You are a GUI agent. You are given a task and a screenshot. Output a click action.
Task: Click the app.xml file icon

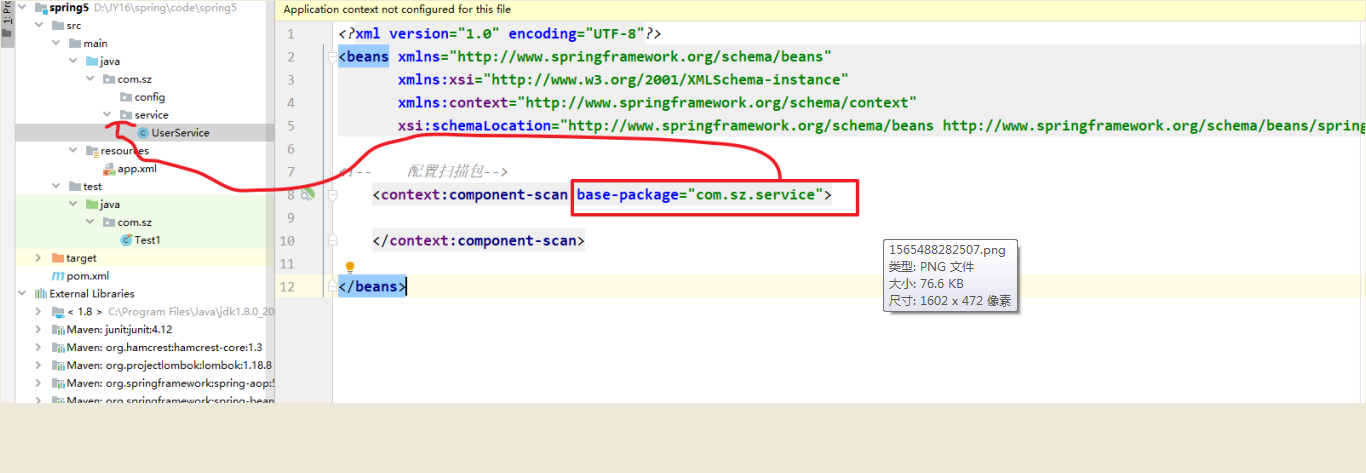click(x=108, y=169)
